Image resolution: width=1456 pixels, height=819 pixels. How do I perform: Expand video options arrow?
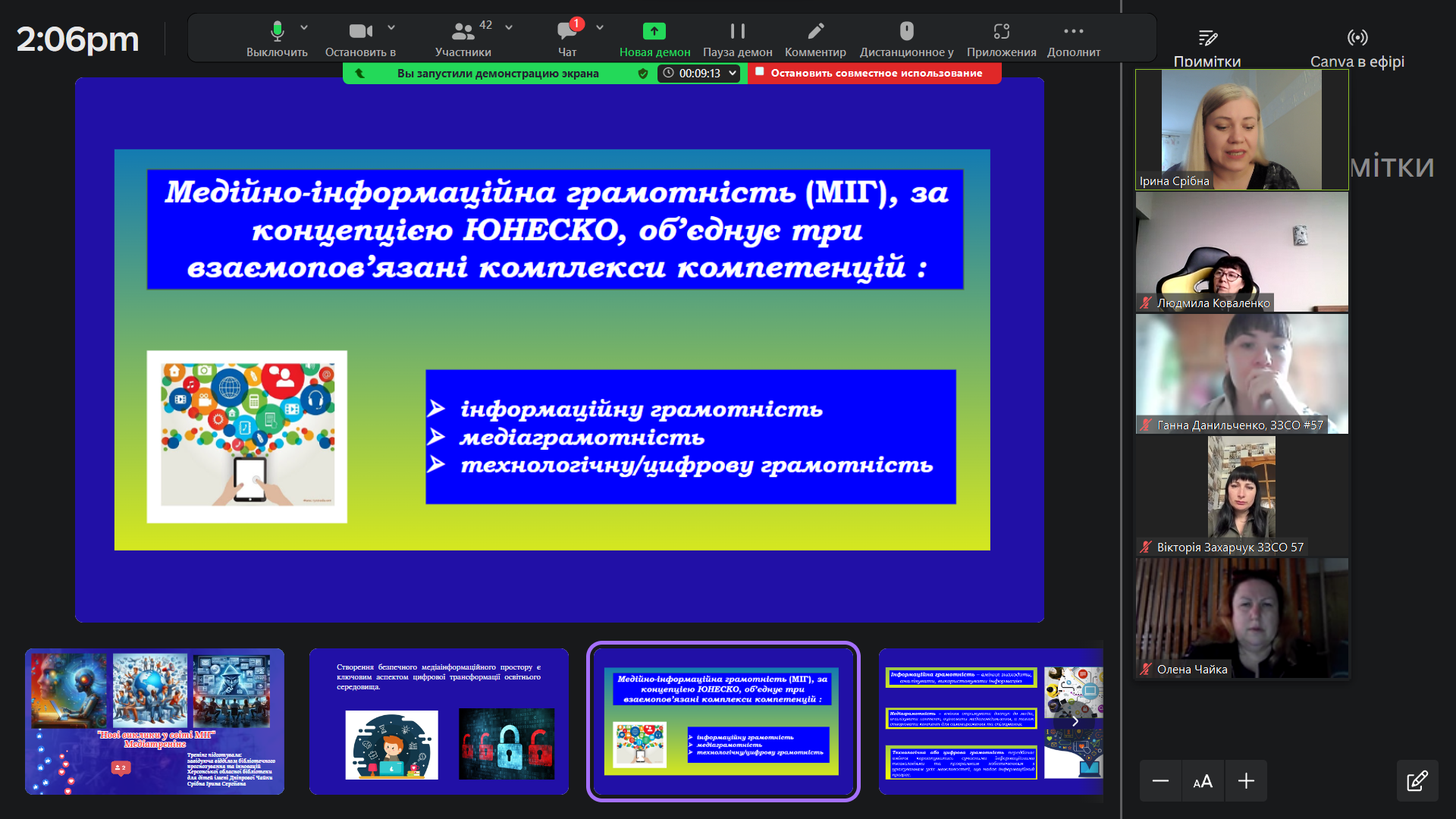pyautogui.click(x=391, y=27)
